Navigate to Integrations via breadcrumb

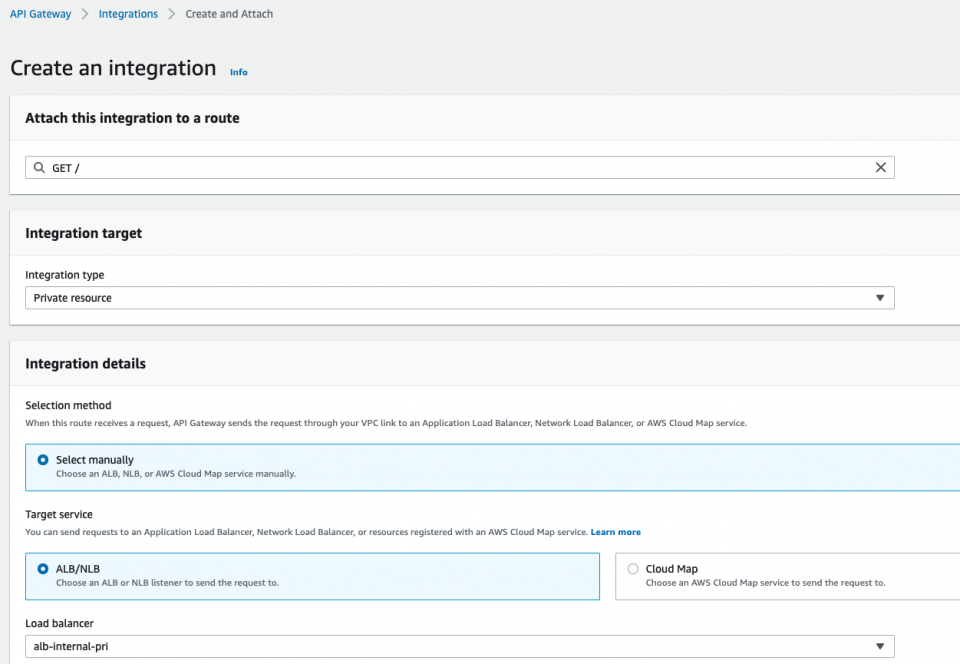[x=128, y=13]
